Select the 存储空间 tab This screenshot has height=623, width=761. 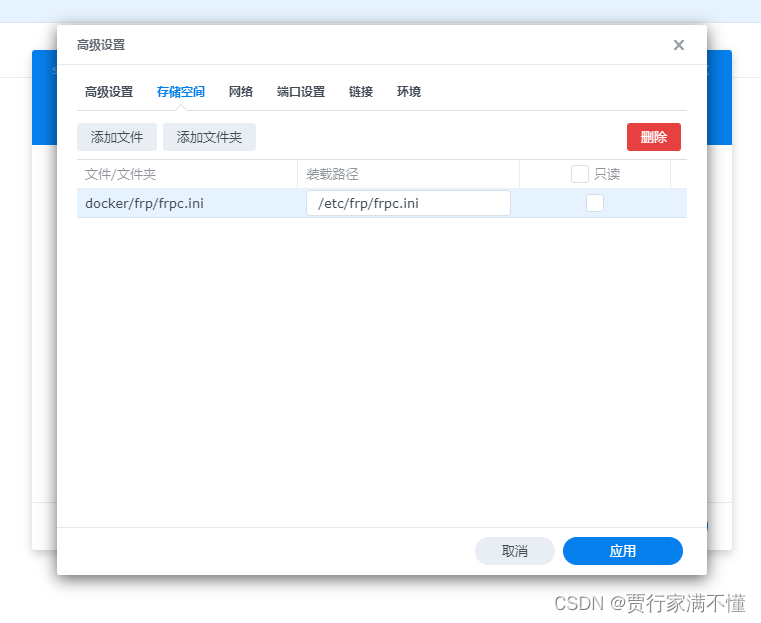[x=181, y=92]
